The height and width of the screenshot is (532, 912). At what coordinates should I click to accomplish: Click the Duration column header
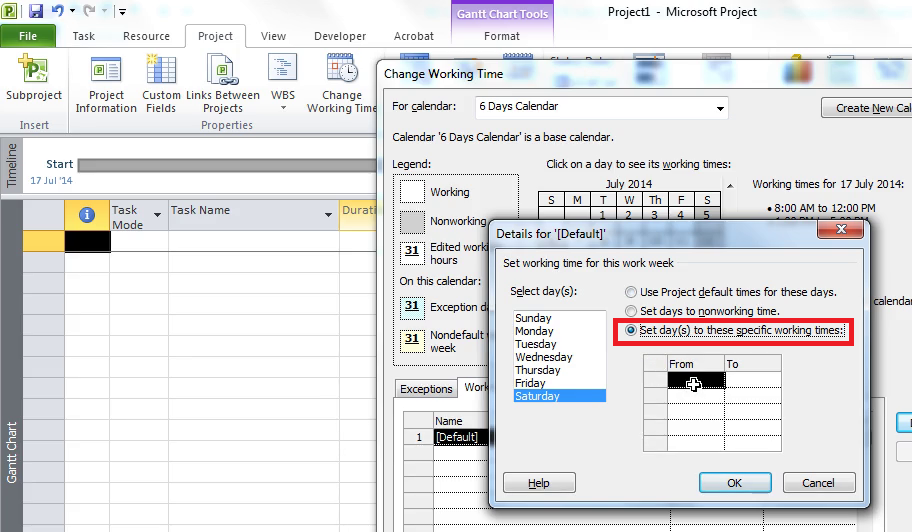(358, 215)
